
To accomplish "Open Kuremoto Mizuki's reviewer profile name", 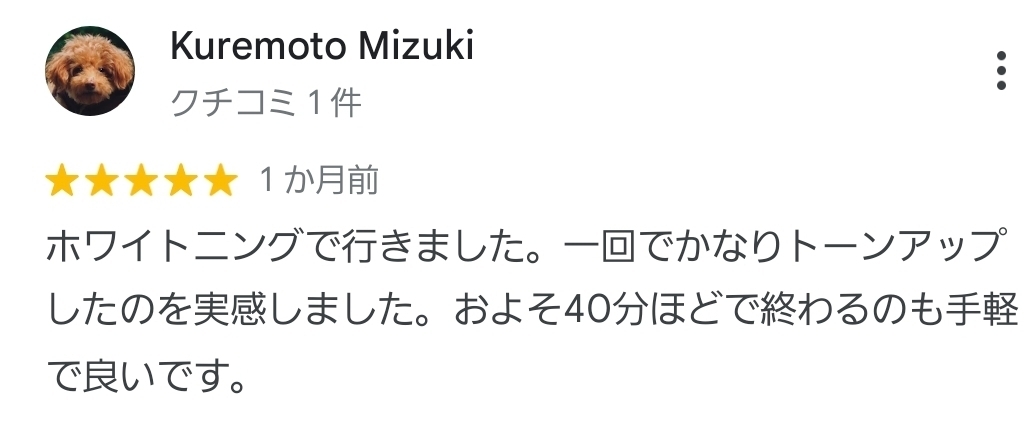I will point(322,46).
